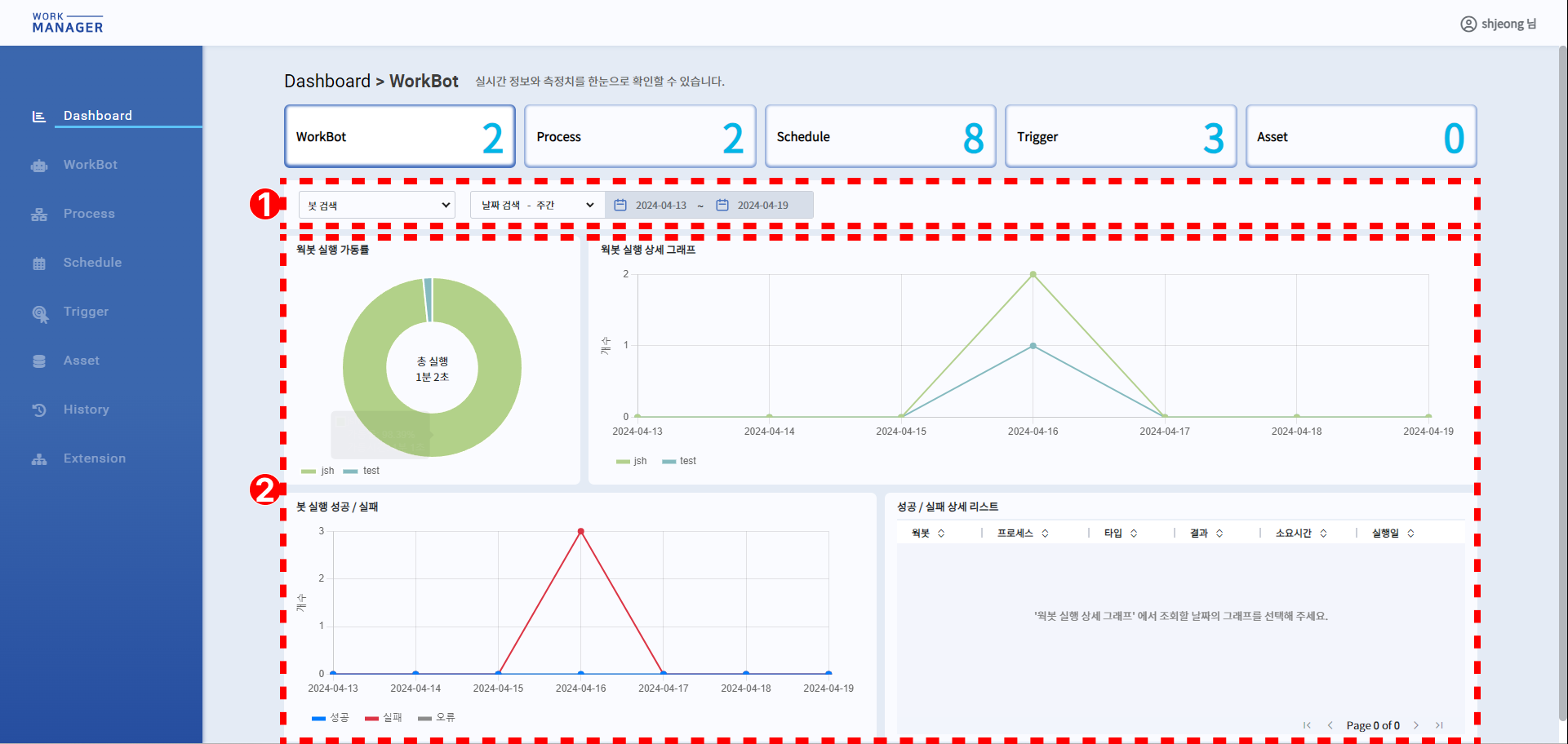
Task: Go to first page of detail list
Action: [1307, 725]
